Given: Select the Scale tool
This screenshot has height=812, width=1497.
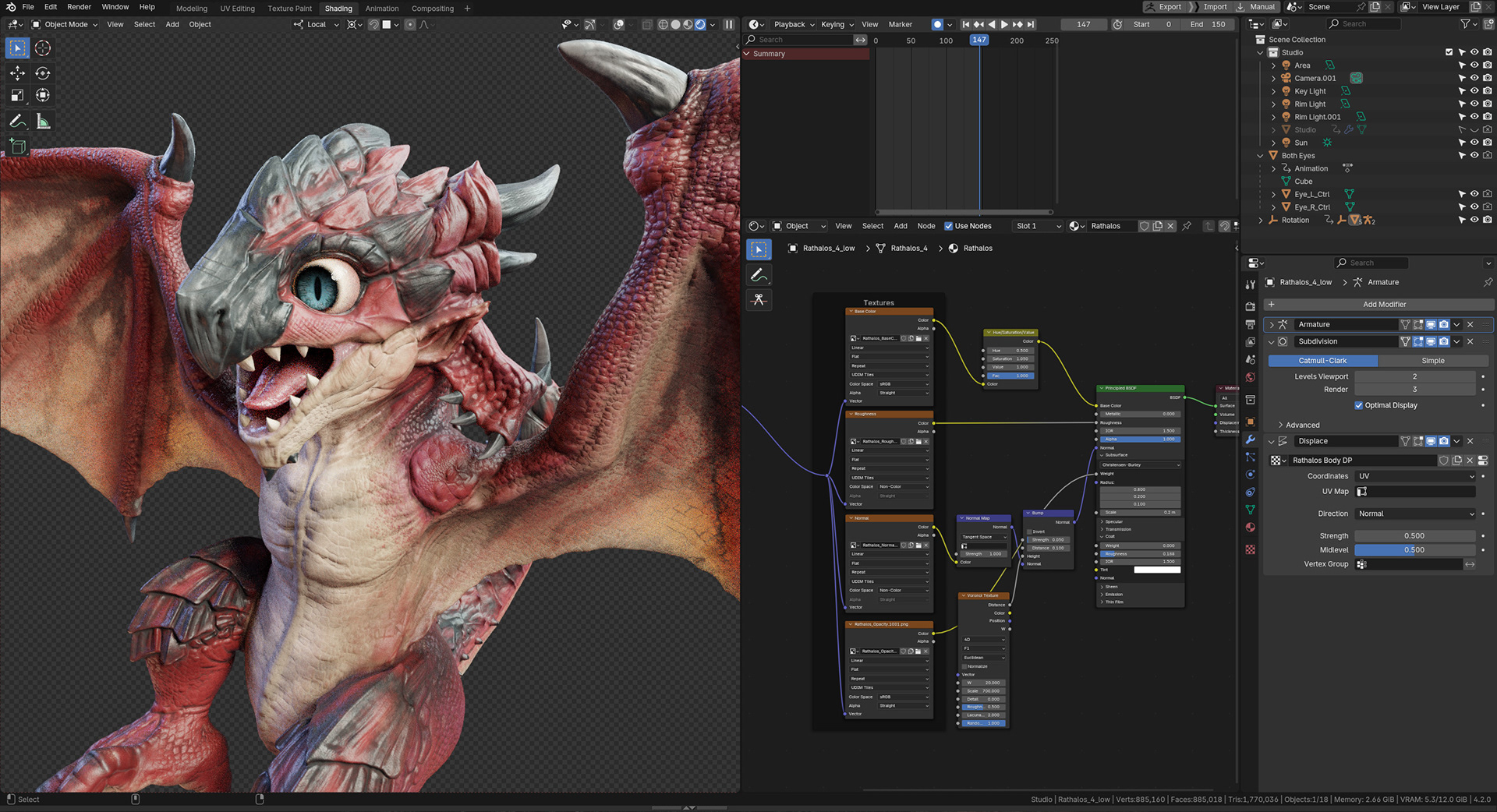Looking at the screenshot, I should coord(17,95).
